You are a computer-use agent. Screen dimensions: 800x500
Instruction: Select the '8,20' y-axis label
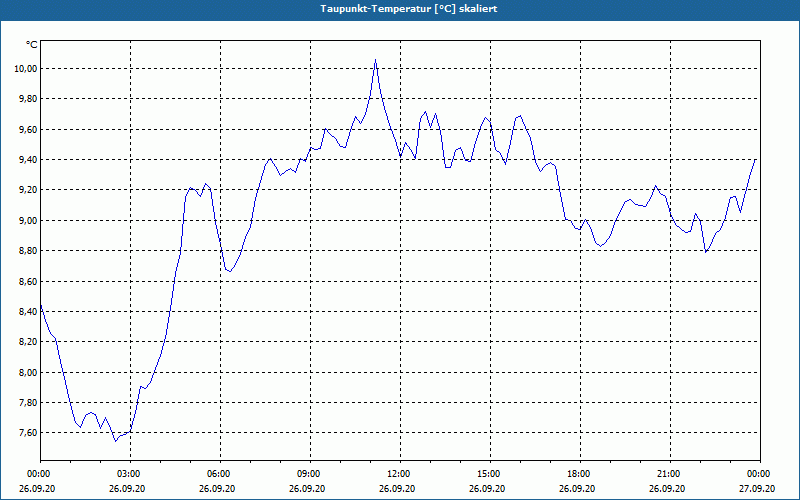pos(28,342)
